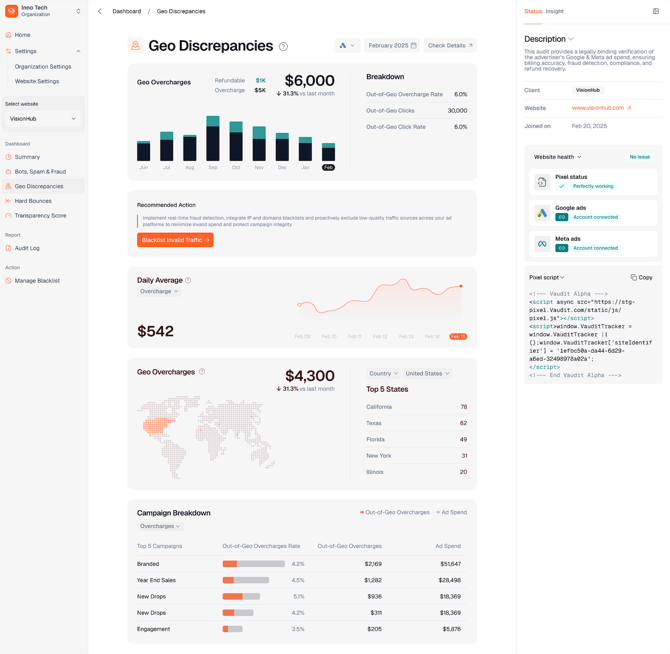Select the Feb month marker on chart

(328, 167)
